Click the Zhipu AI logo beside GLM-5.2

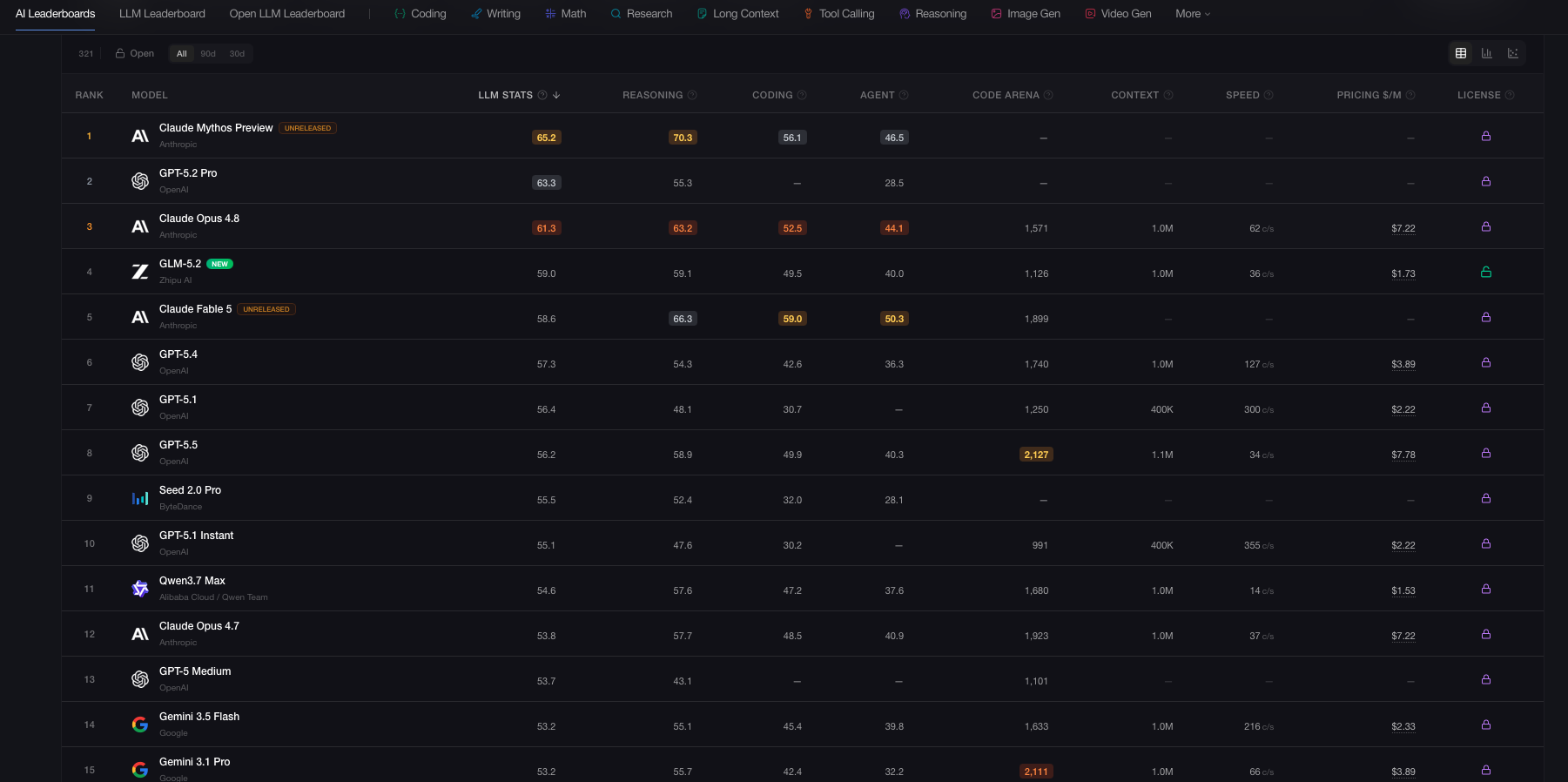[x=140, y=272]
